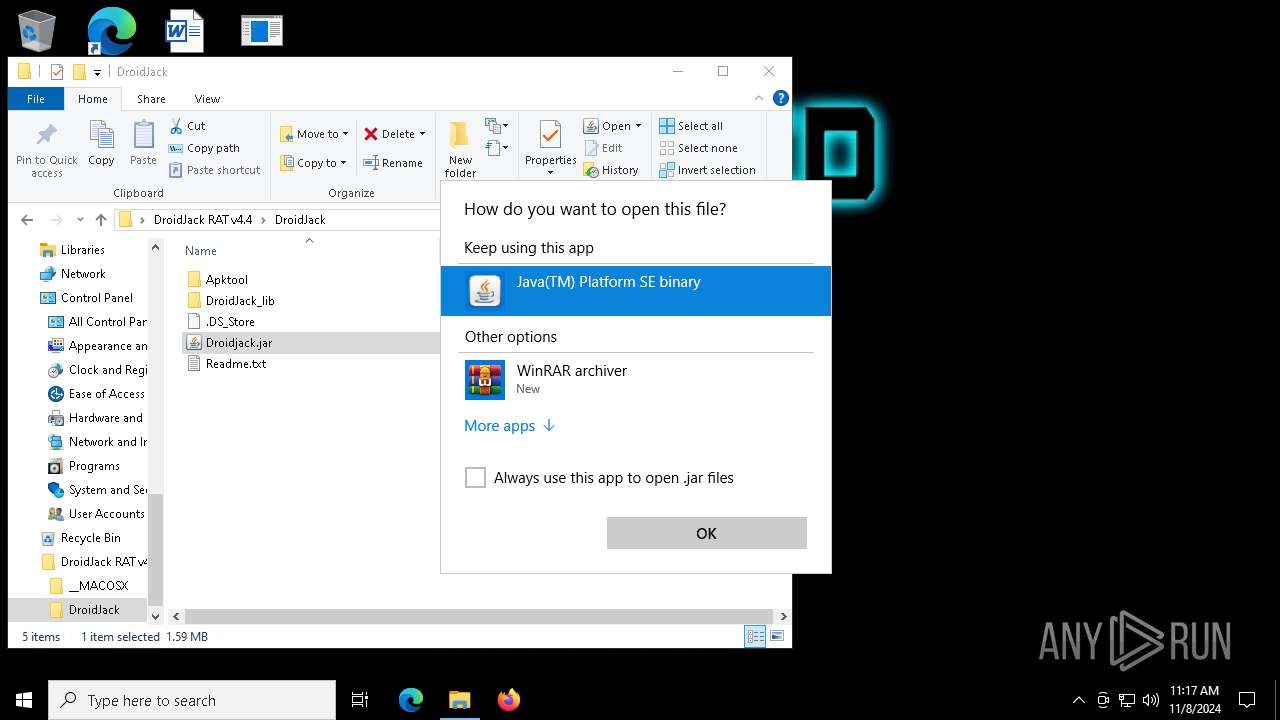Click Invert selection in the ribbon
1280x720 pixels.
tap(707, 170)
